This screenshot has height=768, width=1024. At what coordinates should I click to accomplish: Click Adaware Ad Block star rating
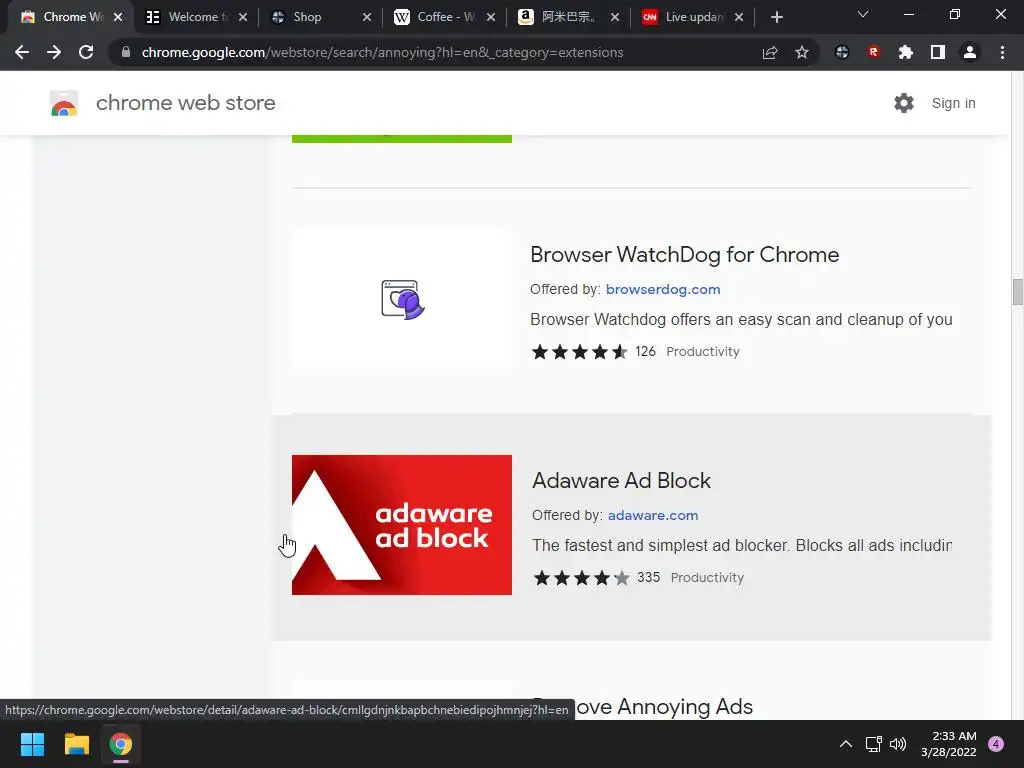581,578
